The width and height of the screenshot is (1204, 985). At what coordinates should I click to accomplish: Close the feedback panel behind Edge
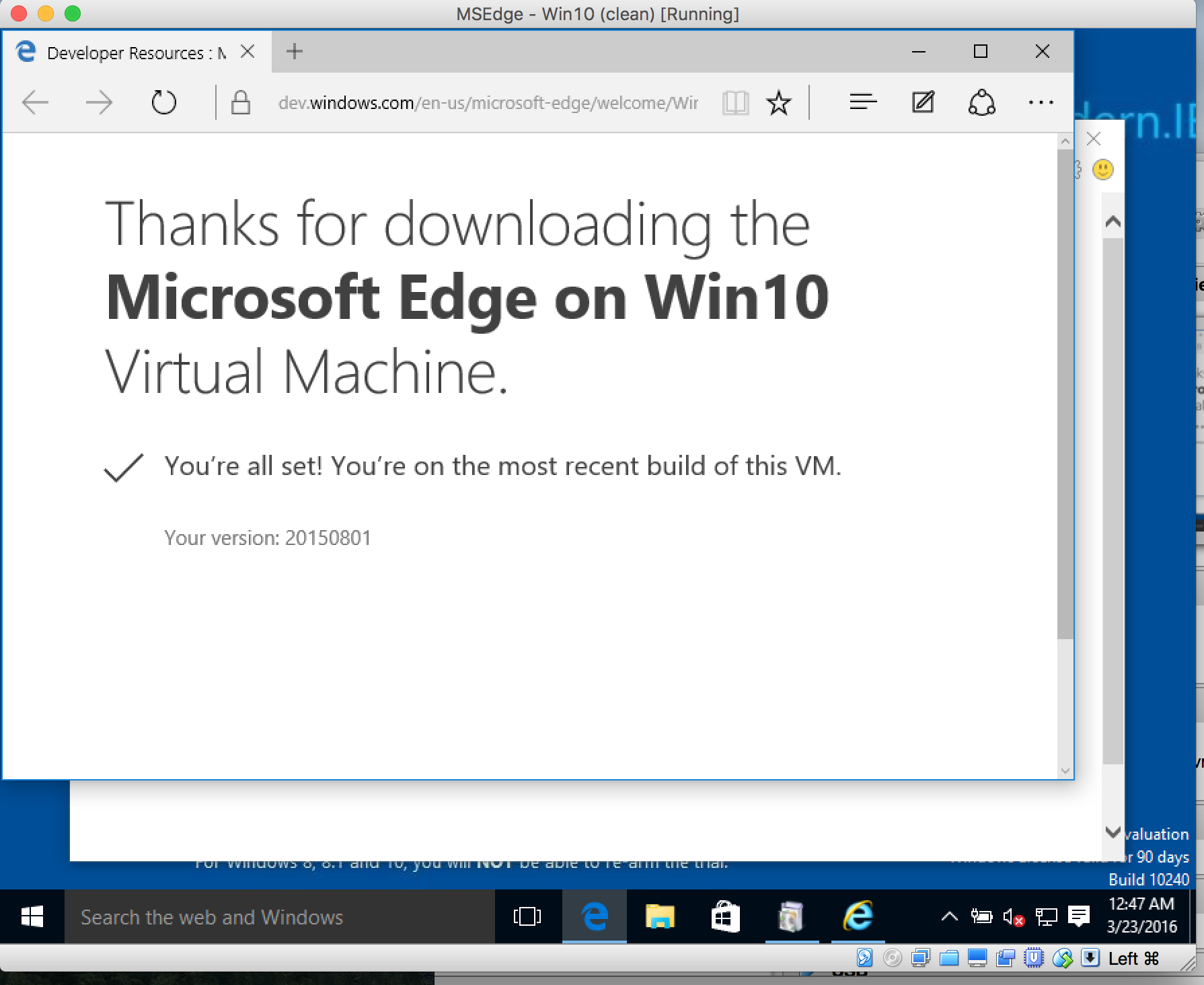(1094, 139)
